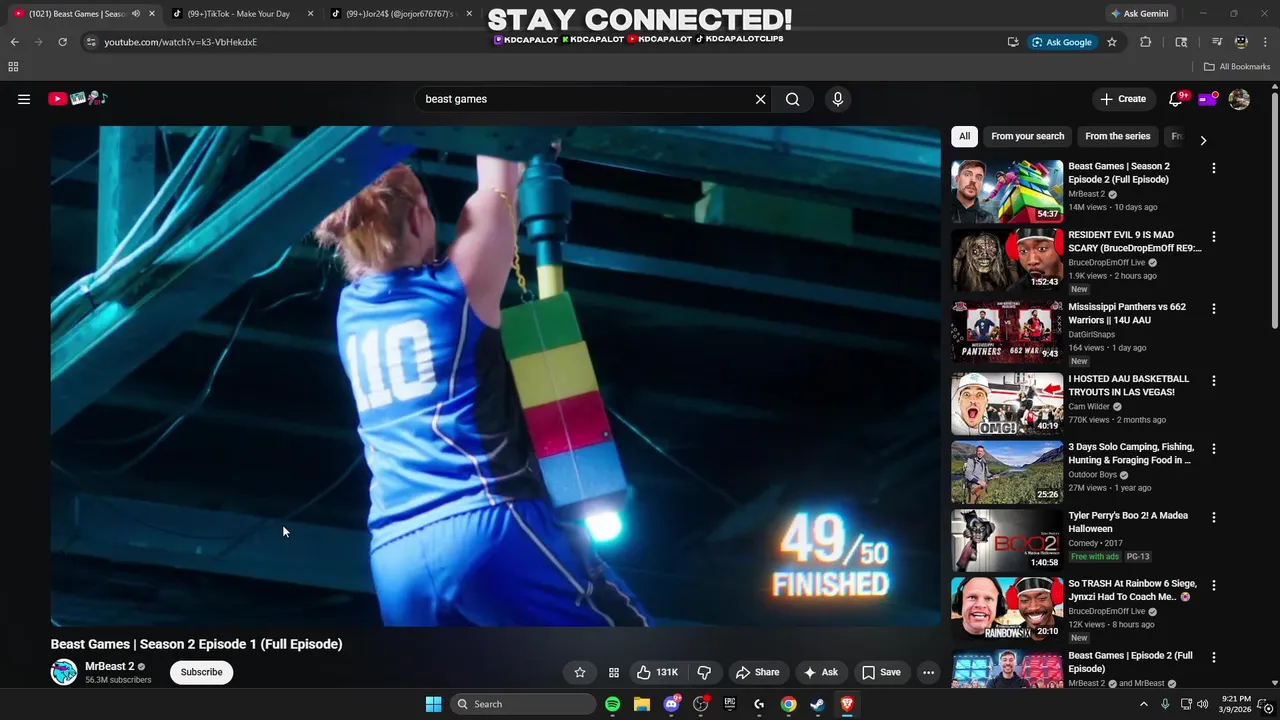Open Windows Start menu
The height and width of the screenshot is (720, 1280).
coord(433,704)
